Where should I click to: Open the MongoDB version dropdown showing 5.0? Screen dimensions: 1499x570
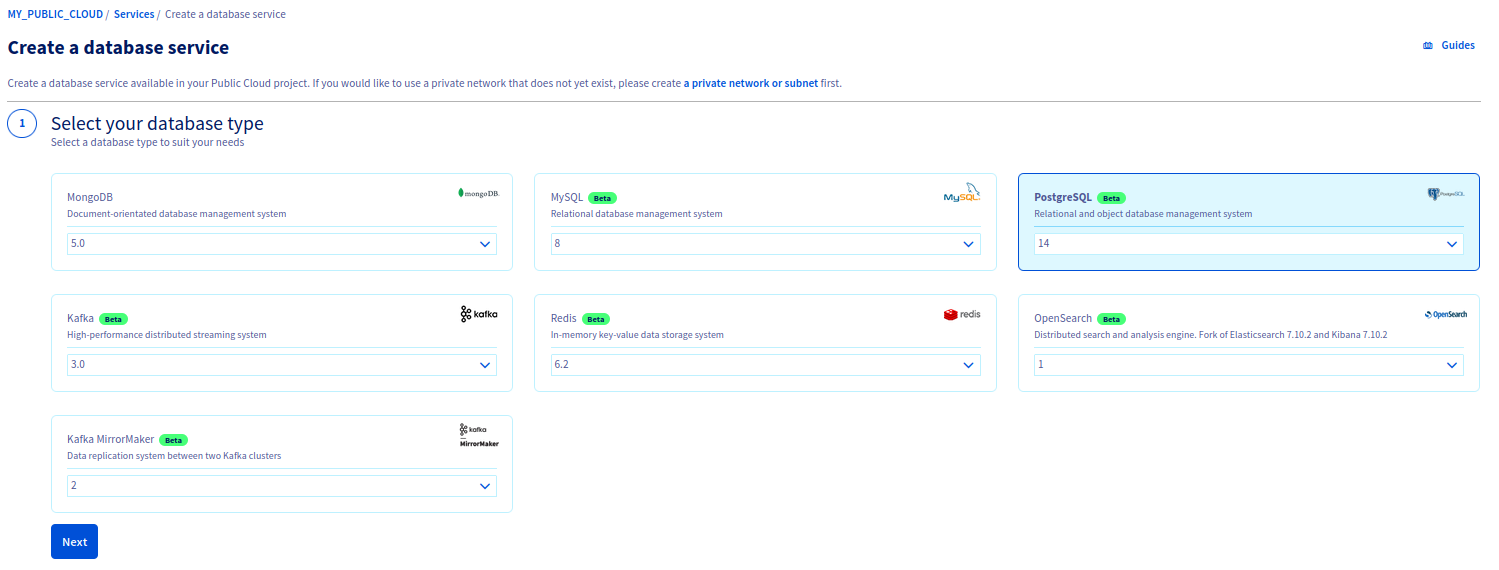pyautogui.click(x=282, y=244)
